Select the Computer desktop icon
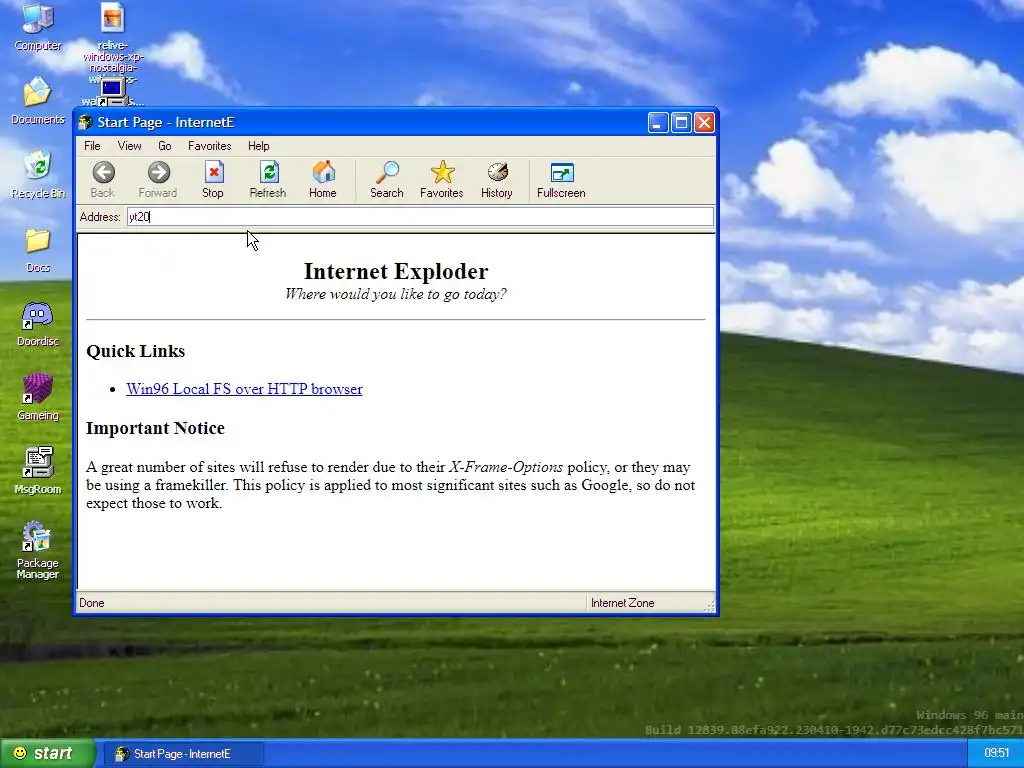The height and width of the screenshot is (768, 1024). coord(38,27)
